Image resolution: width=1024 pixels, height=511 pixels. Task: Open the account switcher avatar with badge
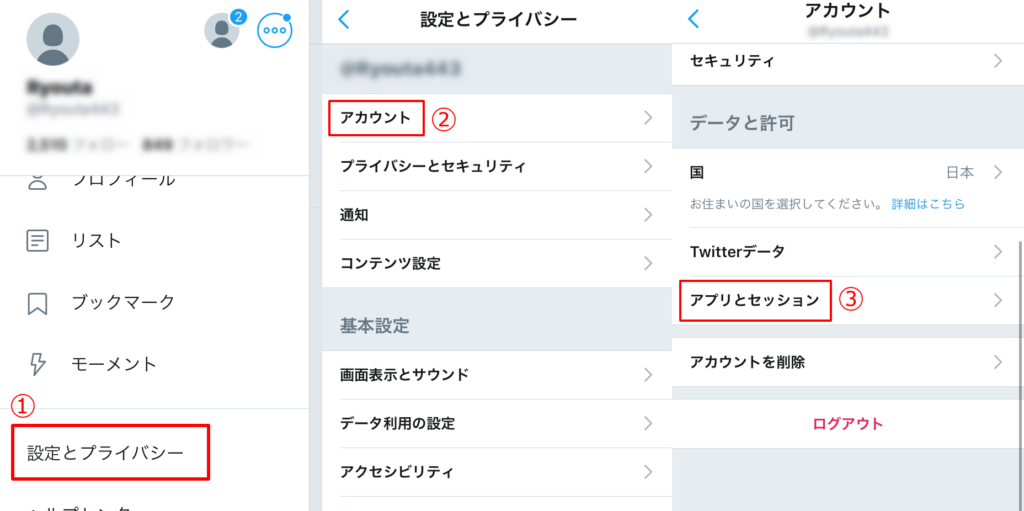point(222,30)
